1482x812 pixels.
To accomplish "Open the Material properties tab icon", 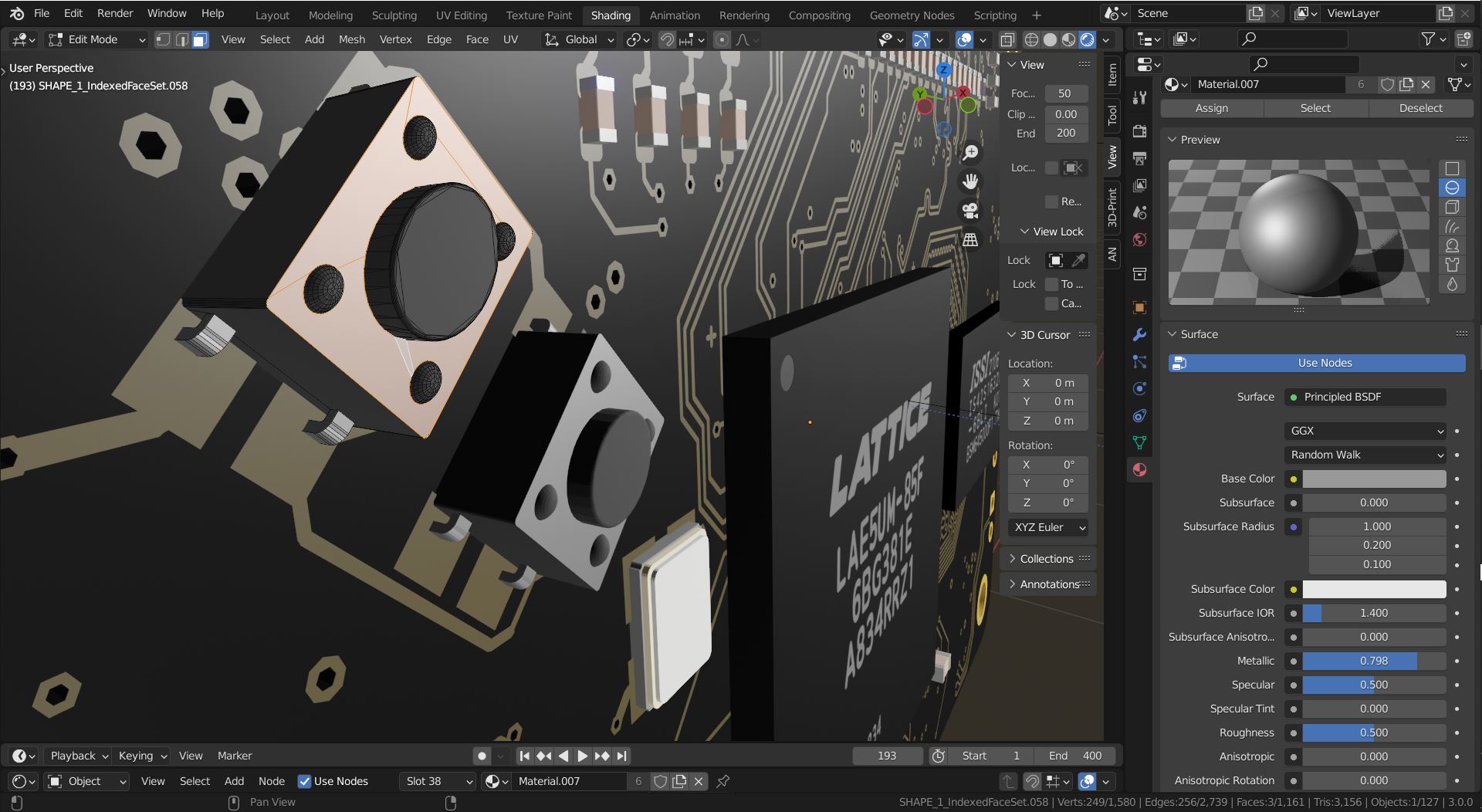I will point(1139,469).
